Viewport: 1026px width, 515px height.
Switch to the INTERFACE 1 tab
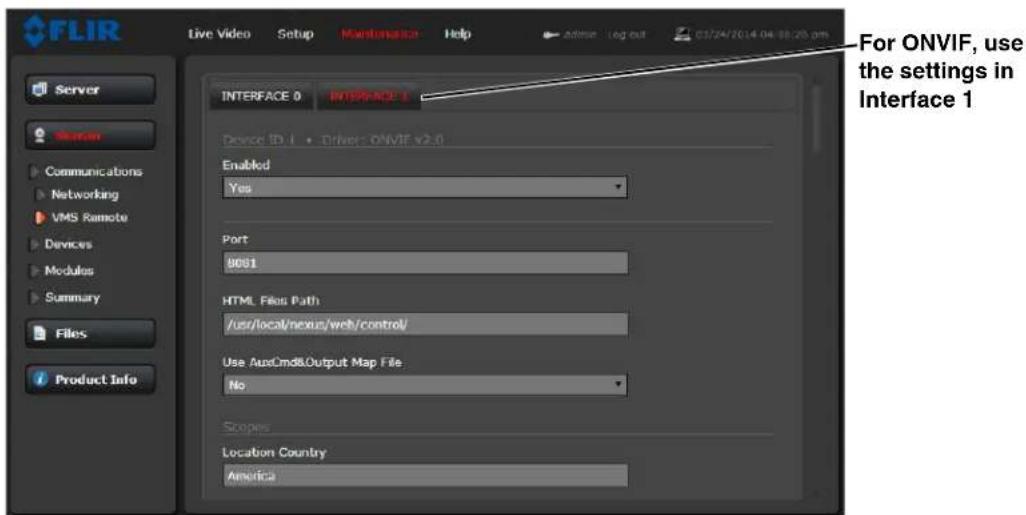(x=369, y=97)
